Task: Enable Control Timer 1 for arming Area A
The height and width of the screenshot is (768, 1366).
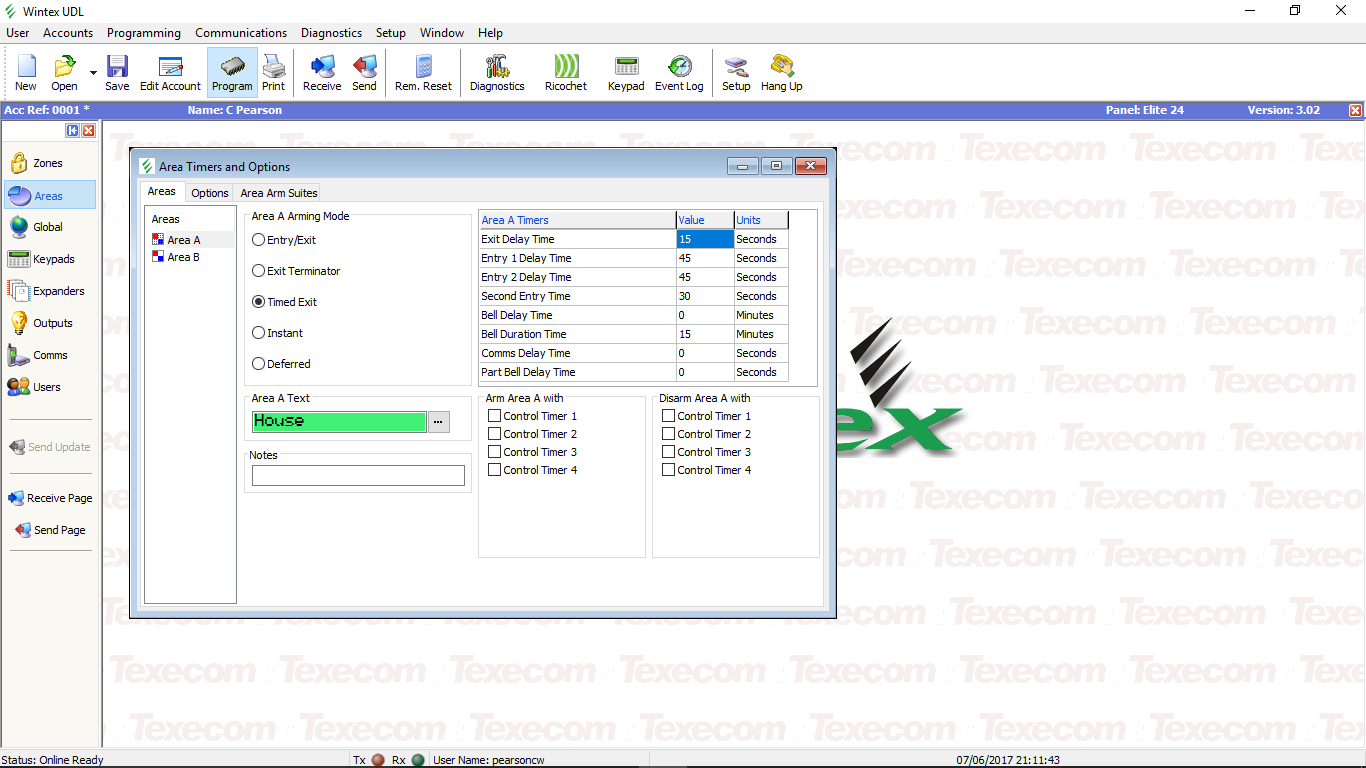Action: [x=495, y=416]
